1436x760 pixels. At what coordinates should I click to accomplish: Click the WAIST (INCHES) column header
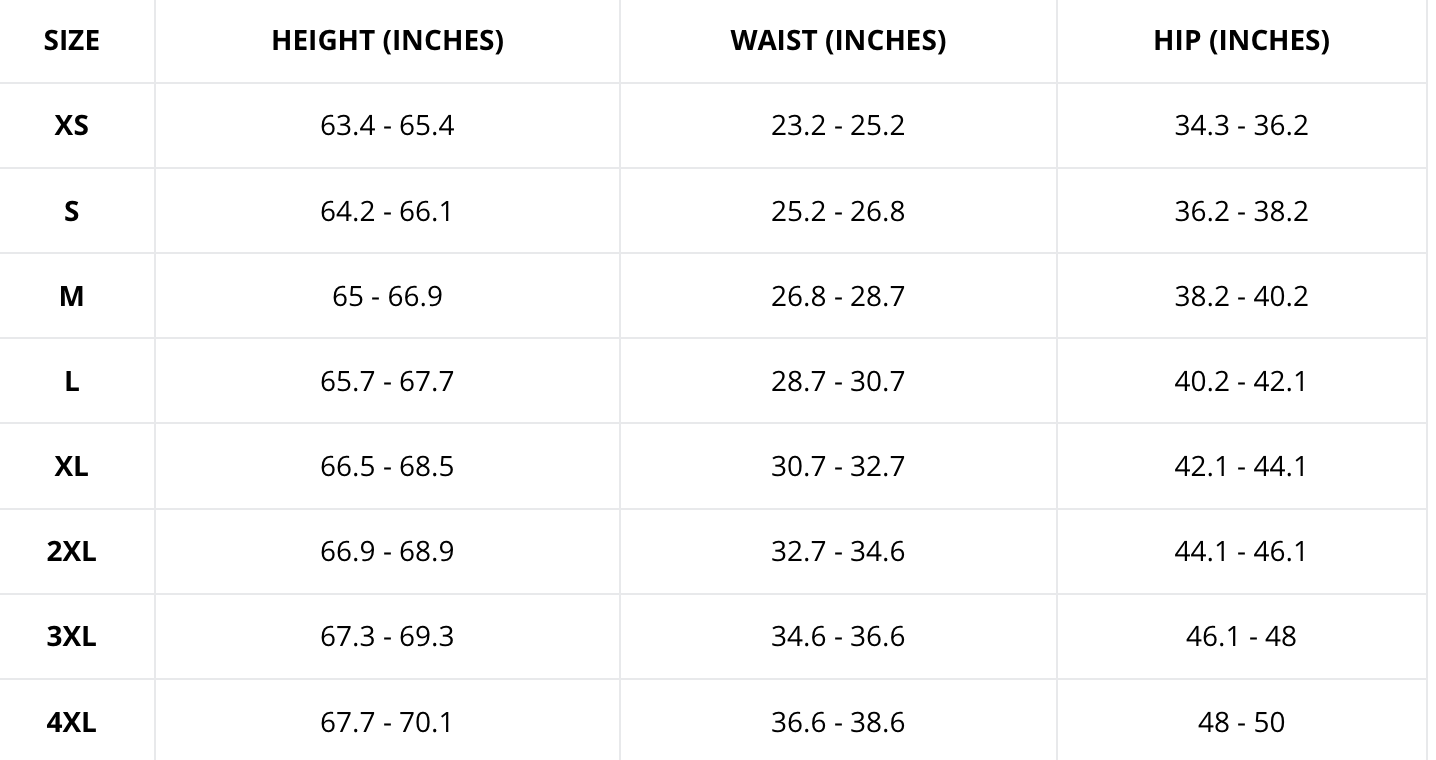(838, 40)
